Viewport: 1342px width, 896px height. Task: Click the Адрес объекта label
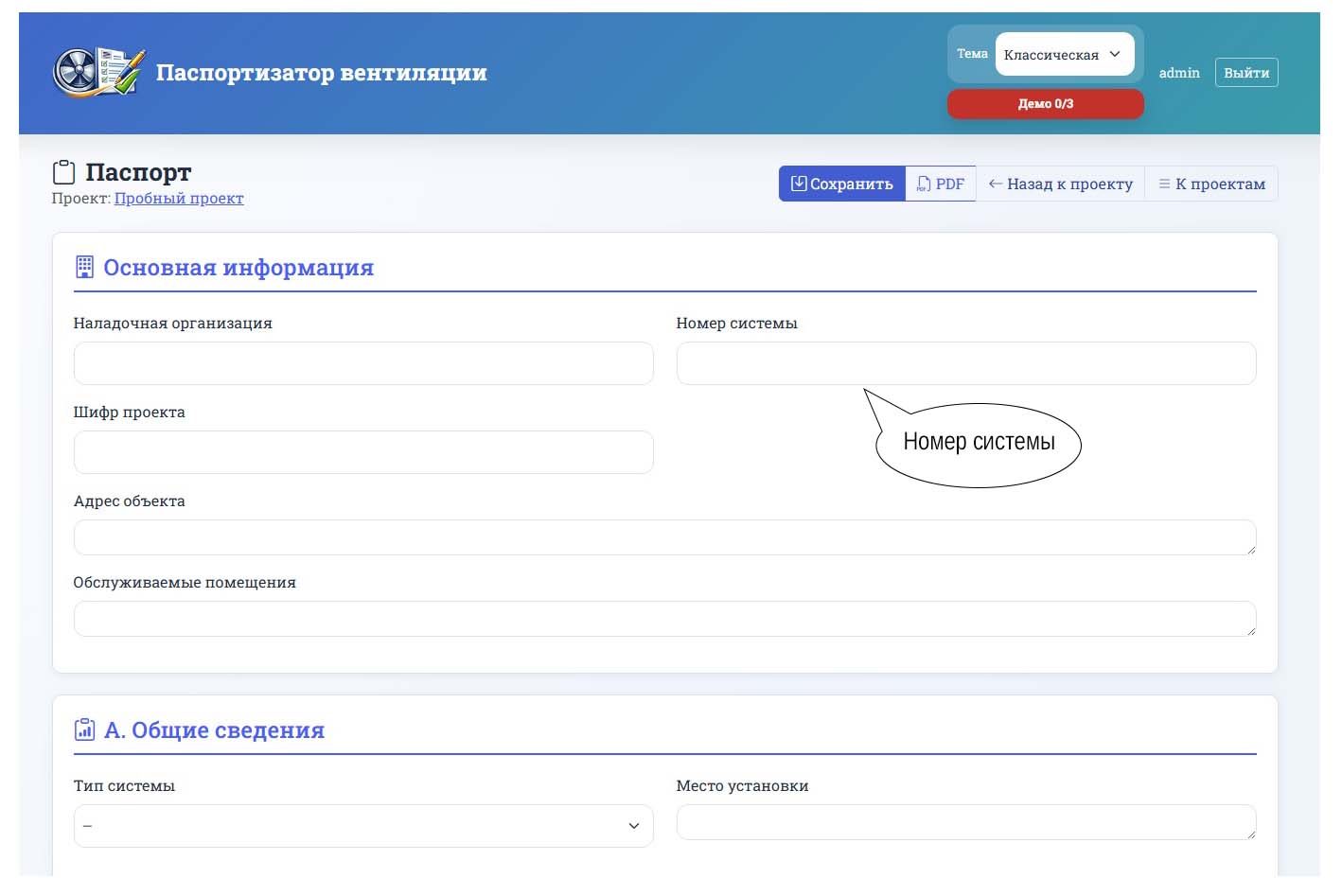coord(130,501)
